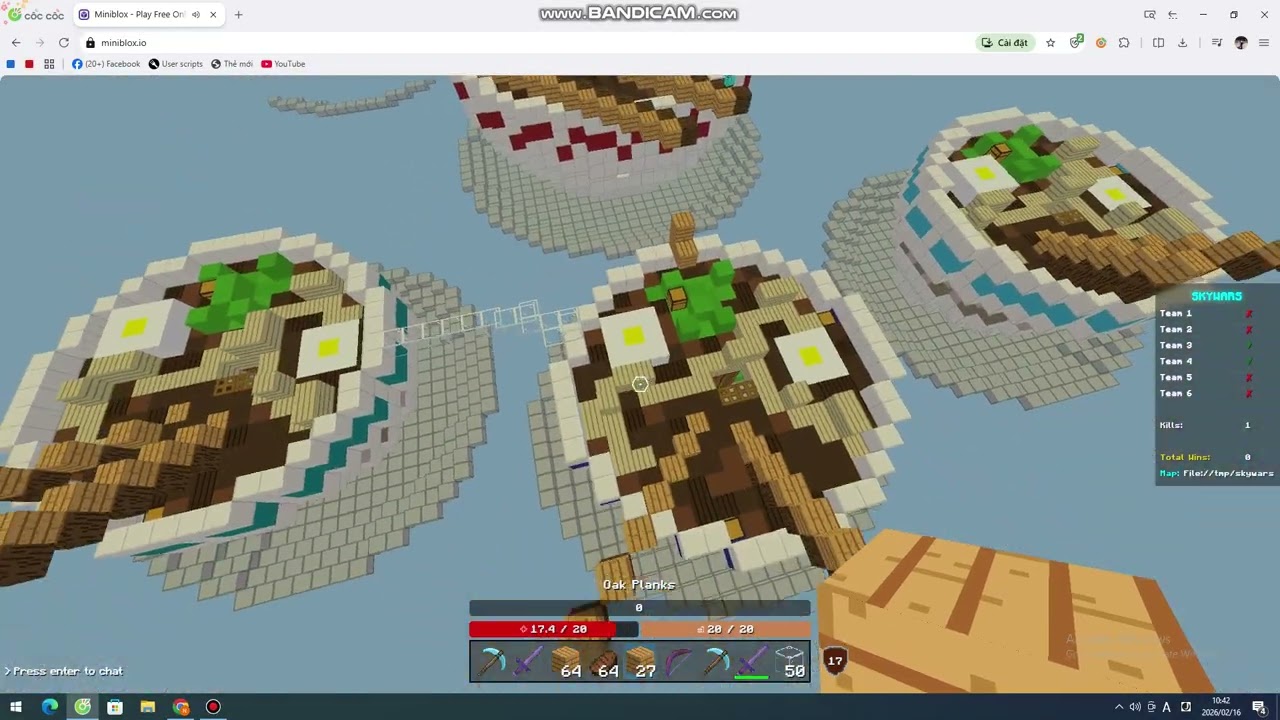Viewport: 1280px width, 720px height.
Task: Click the 'Team 6' scoreboard row
Action: pos(1206,393)
